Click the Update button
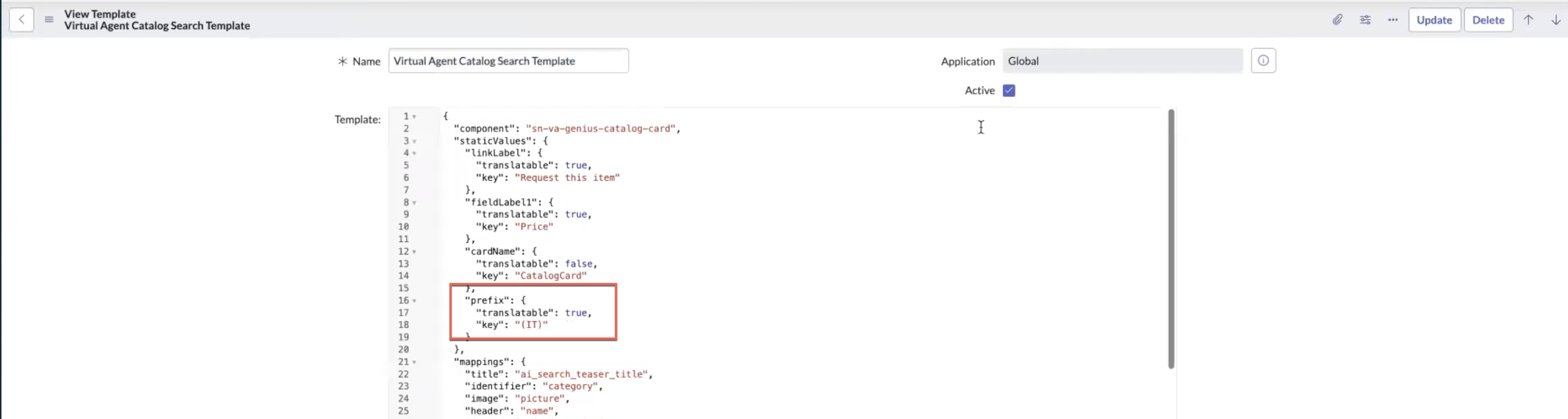The image size is (1568, 419). tap(1434, 19)
